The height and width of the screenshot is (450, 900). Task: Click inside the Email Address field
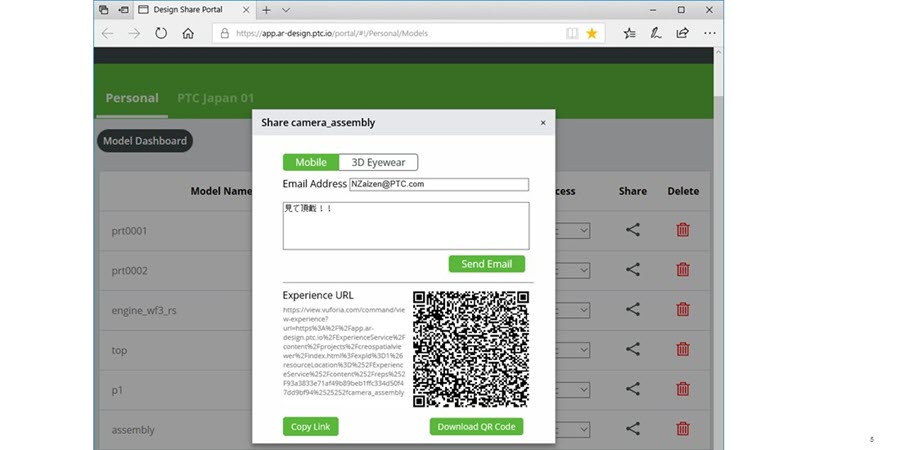(438, 184)
